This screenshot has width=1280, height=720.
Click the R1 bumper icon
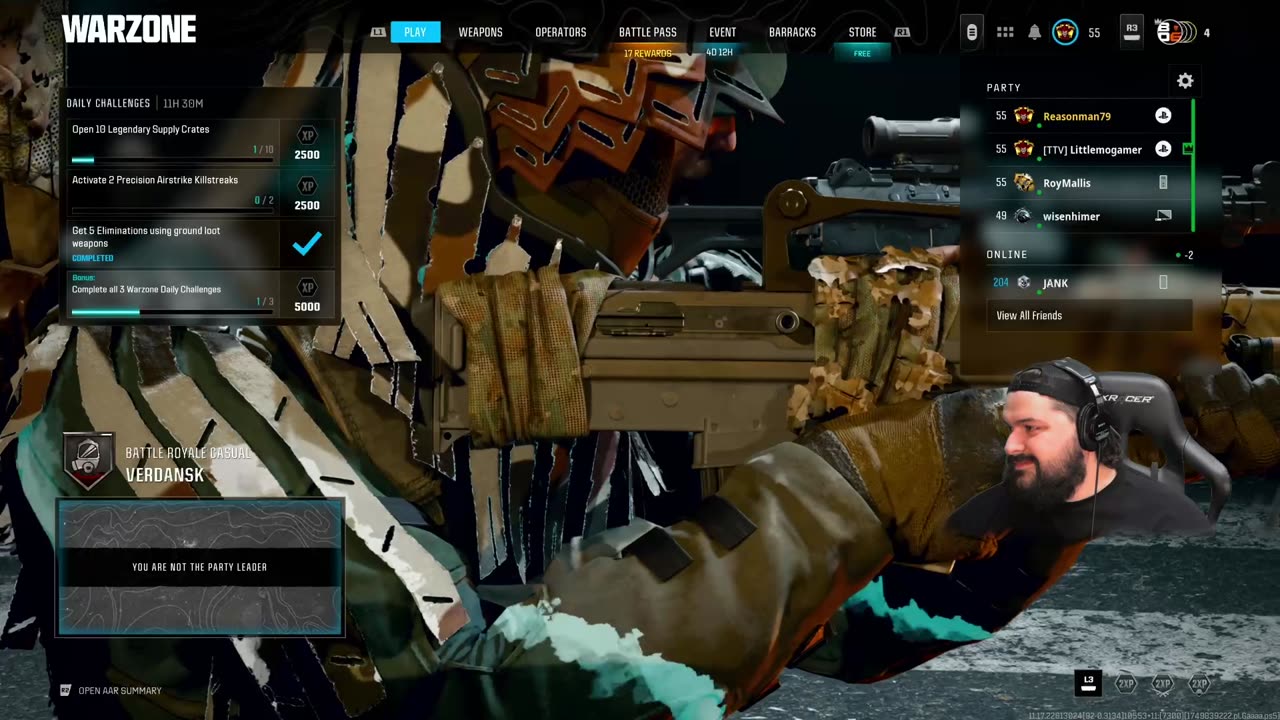point(902,32)
